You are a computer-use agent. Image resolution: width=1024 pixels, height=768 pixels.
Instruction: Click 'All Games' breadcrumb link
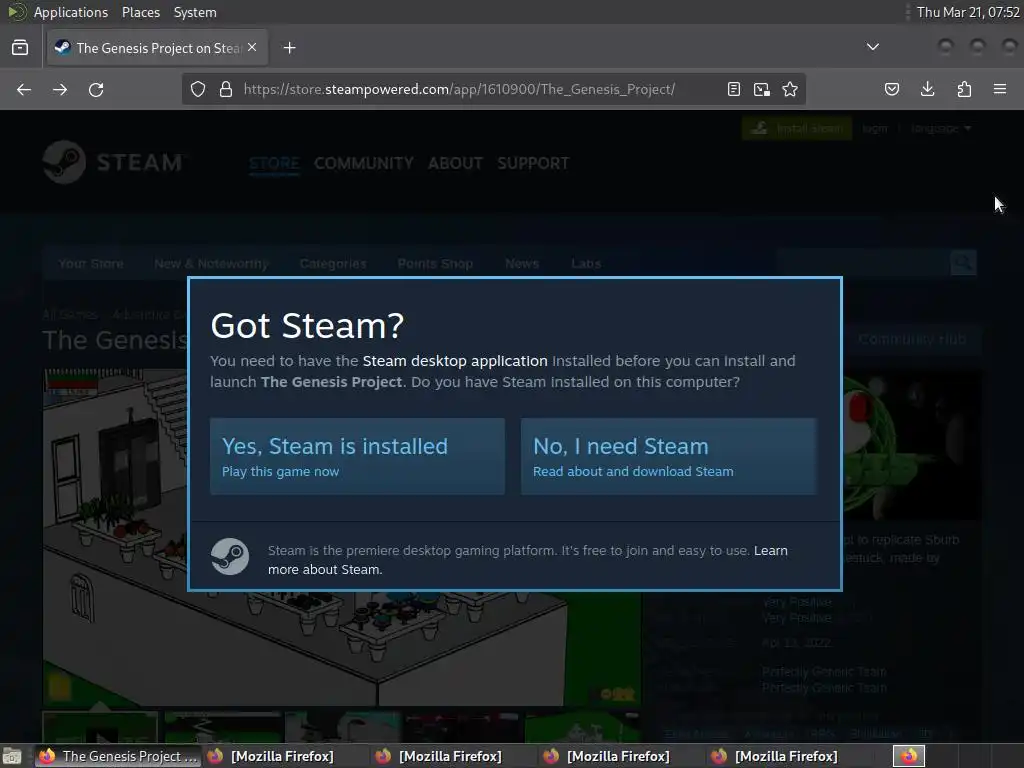click(70, 315)
